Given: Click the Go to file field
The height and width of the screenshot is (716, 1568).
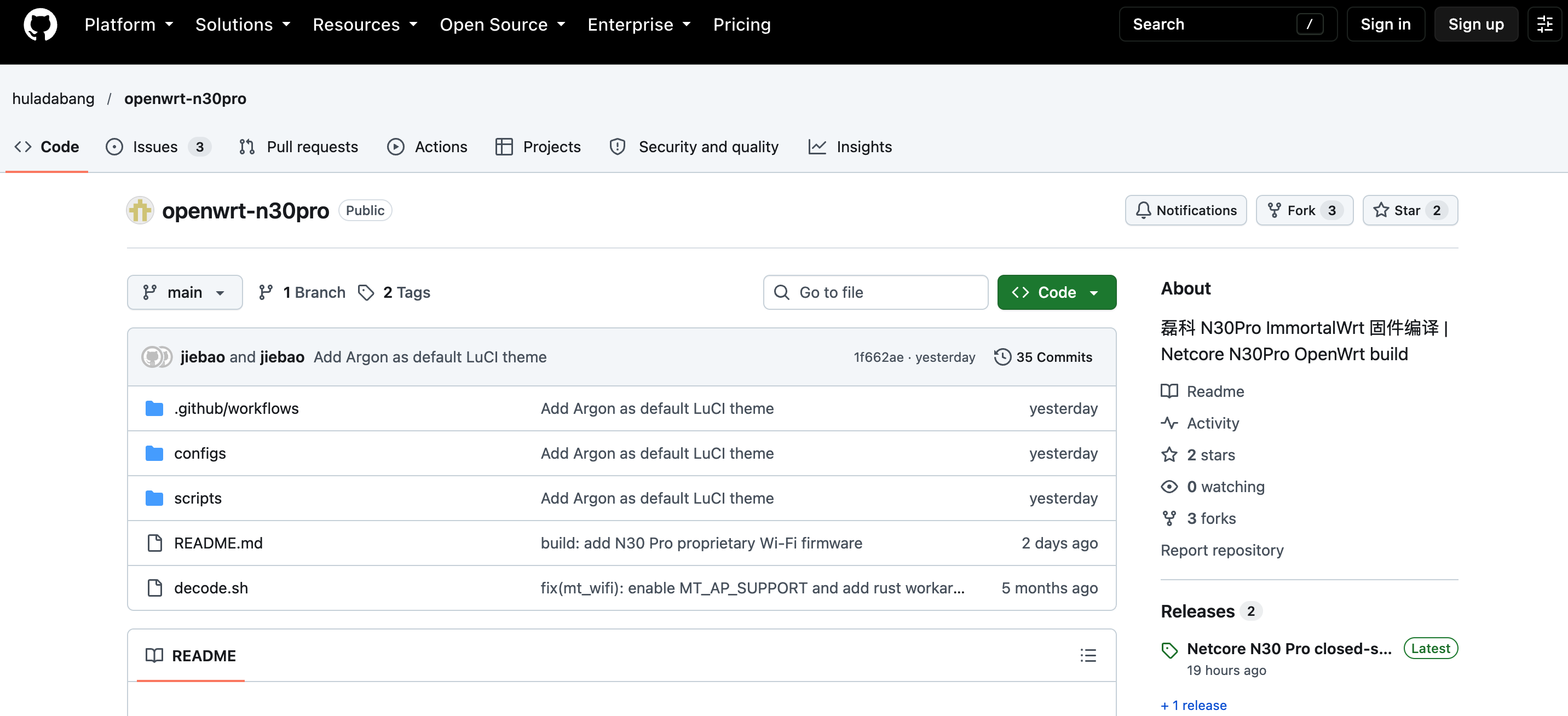Looking at the screenshot, I should (x=875, y=292).
